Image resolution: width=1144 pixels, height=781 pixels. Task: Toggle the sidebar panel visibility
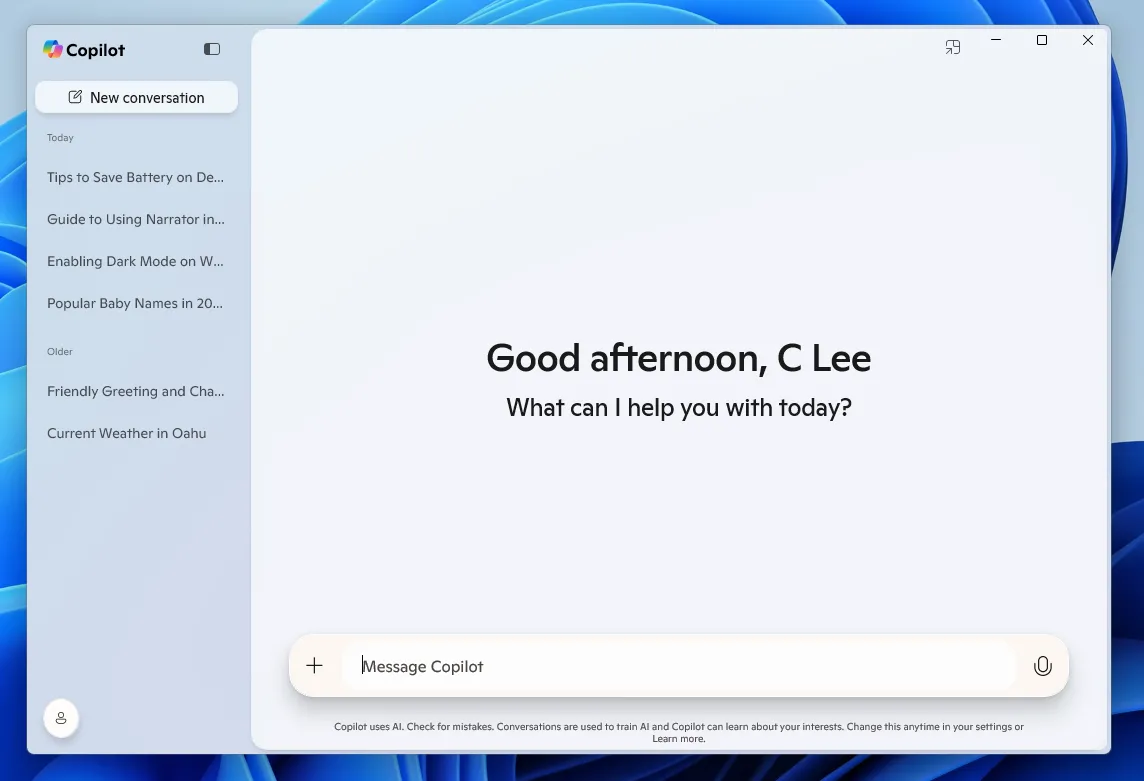(x=211, y=48)
